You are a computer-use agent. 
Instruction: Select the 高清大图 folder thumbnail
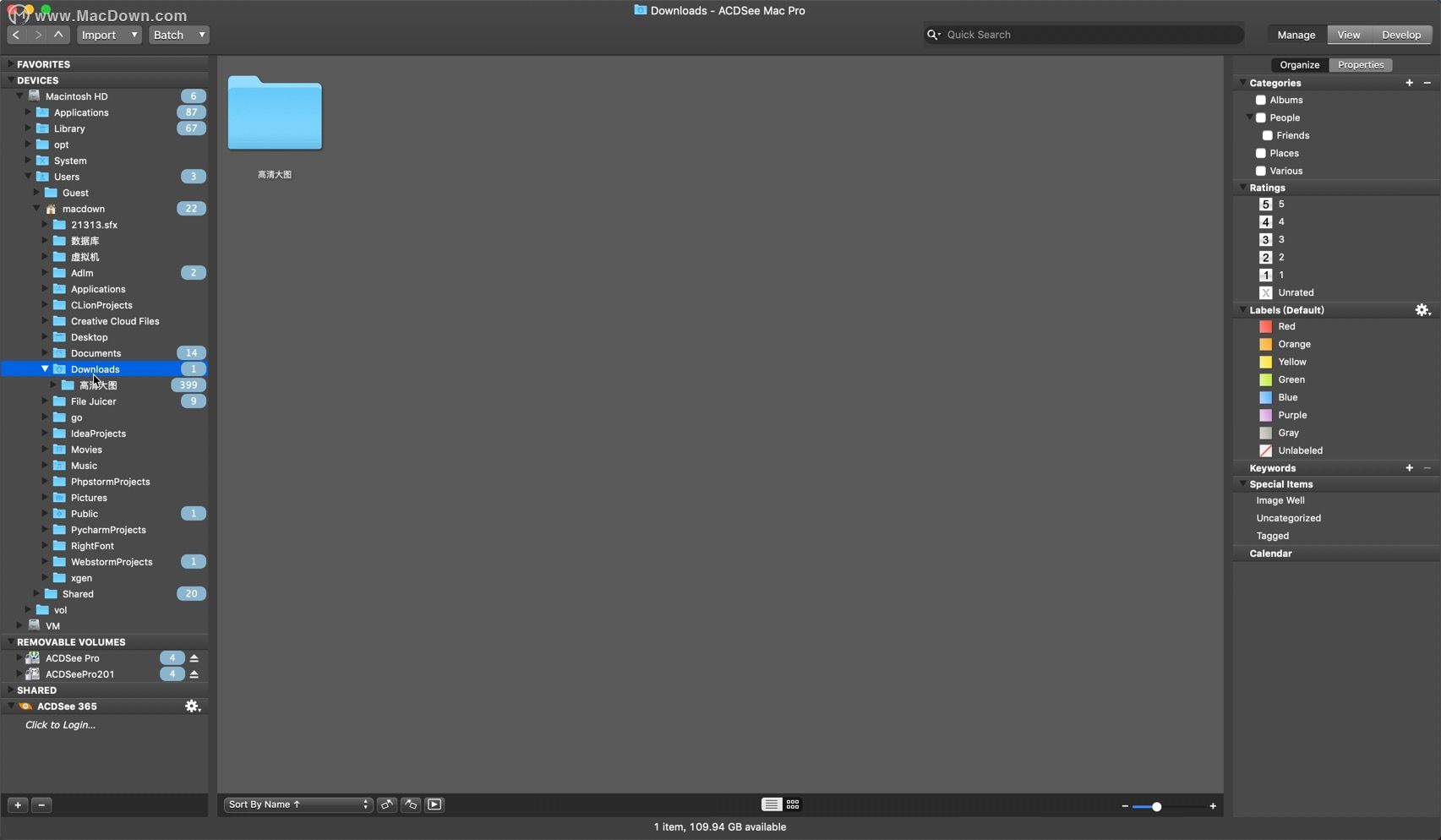(x=275, y=113)
